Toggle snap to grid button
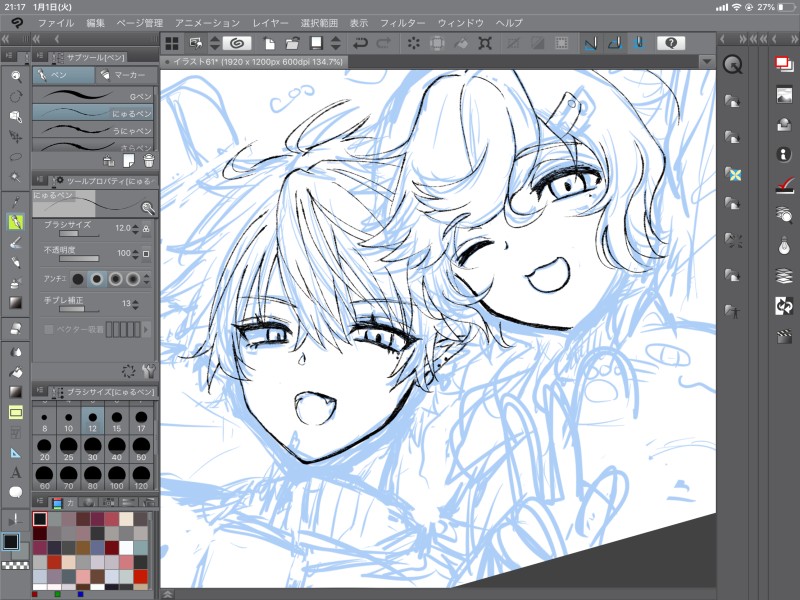 (639, 43)
